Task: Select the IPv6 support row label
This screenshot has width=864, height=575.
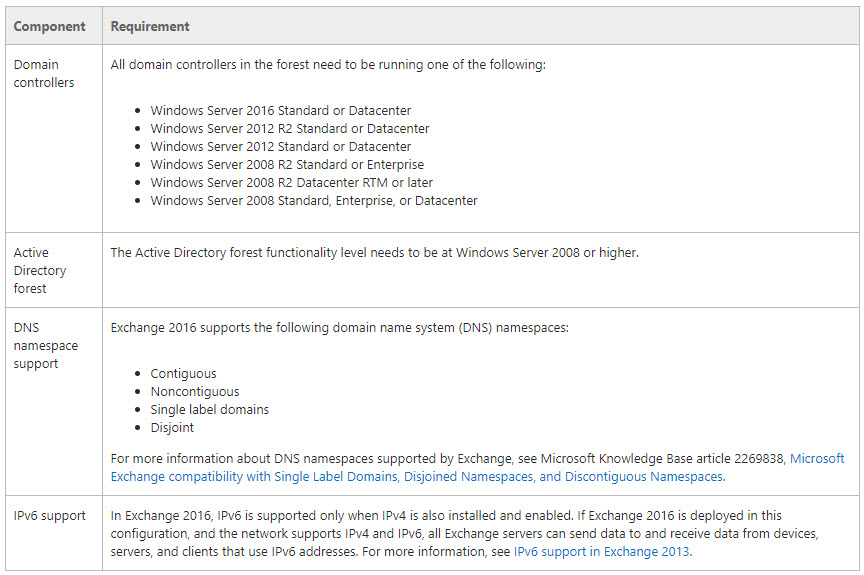Action: 50,516
